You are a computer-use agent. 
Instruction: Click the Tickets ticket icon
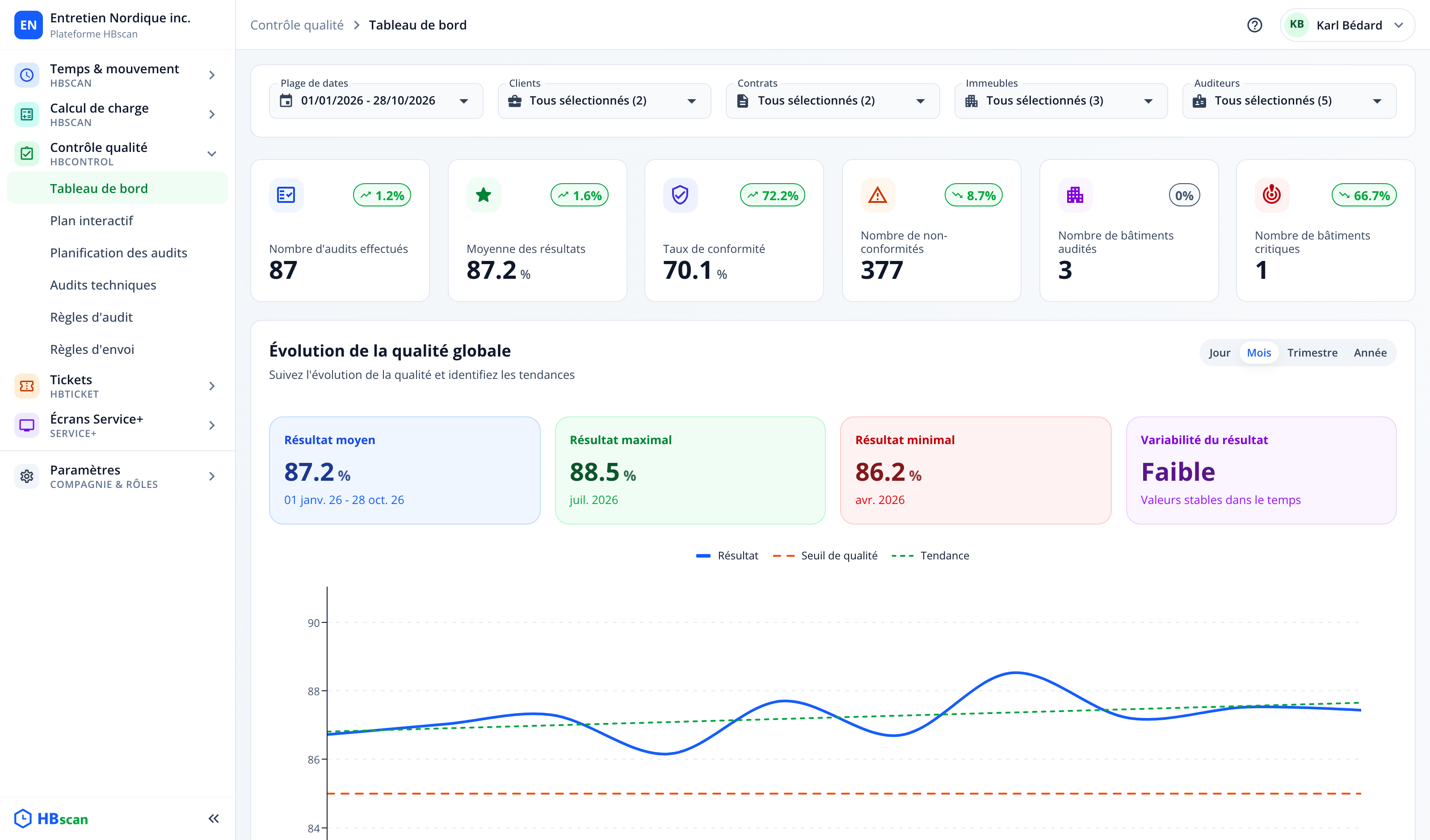tap(27, 386)
